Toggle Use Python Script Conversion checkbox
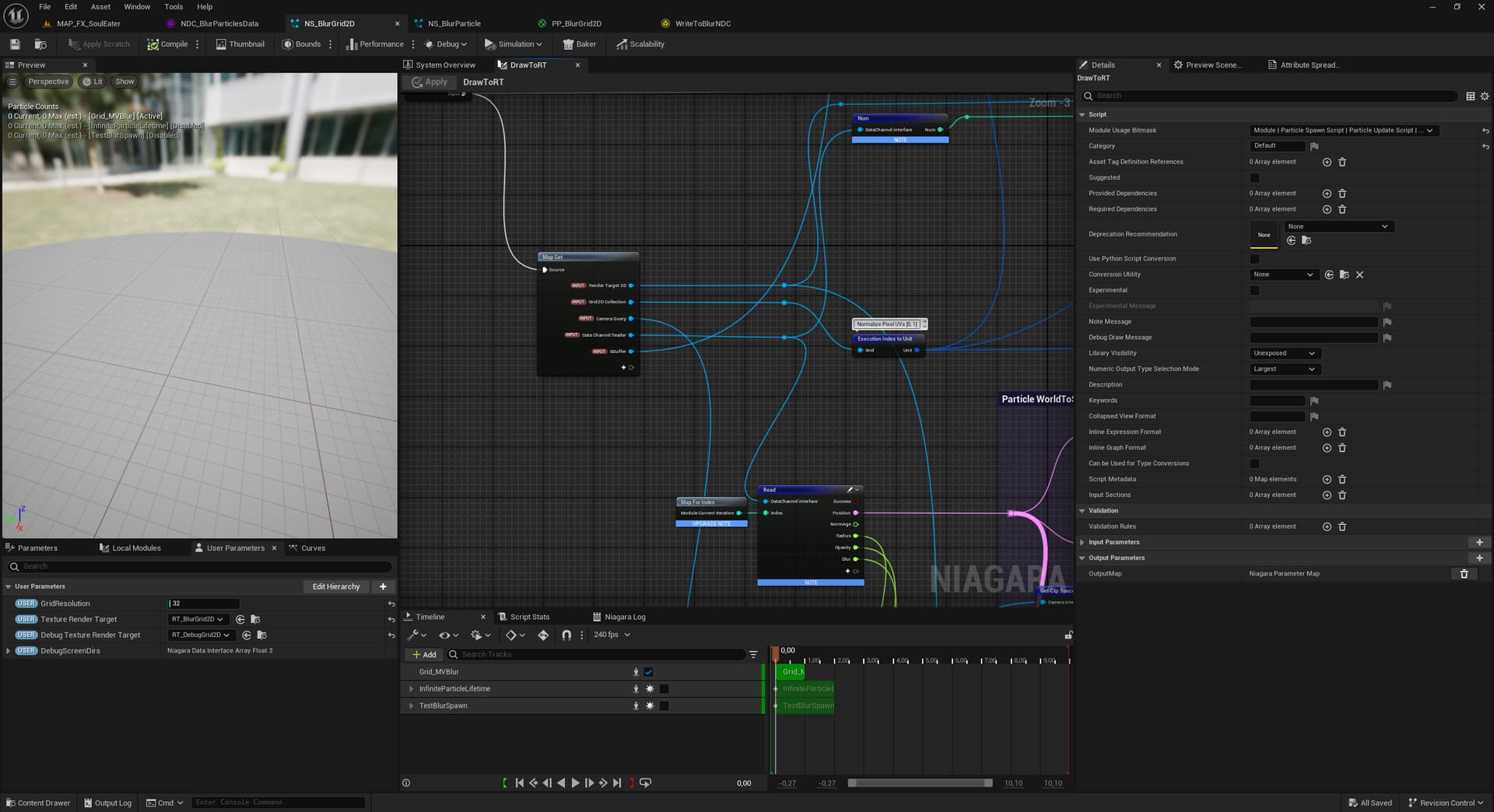 [x=1254, y=259]
